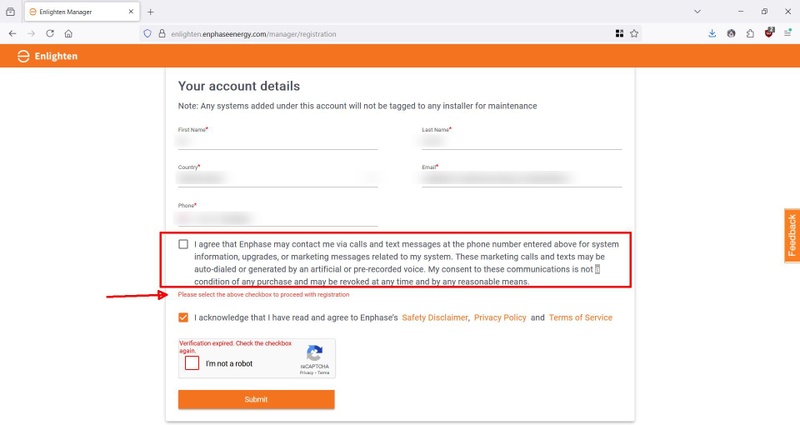Viewport: 800px width, 425px height.
Task: Open the Privacy Policy link
Action: [500, 318]
